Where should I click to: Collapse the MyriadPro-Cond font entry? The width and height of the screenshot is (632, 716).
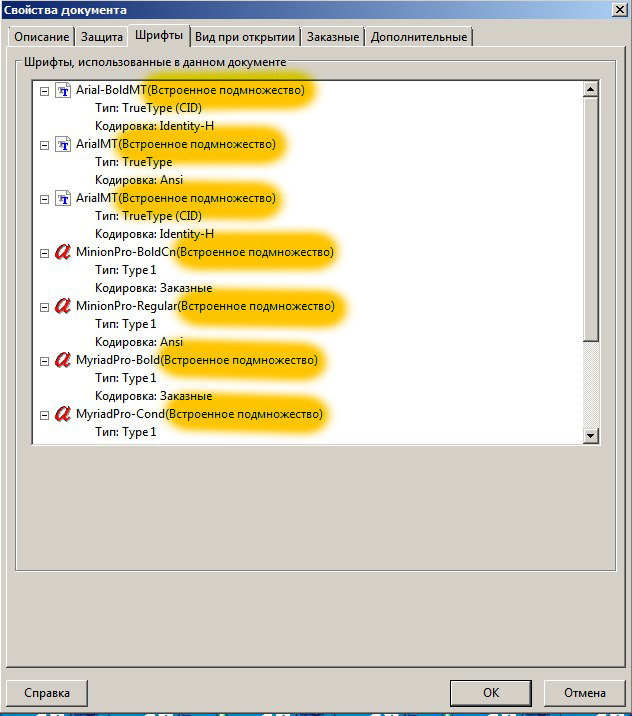tap(44, 415)
